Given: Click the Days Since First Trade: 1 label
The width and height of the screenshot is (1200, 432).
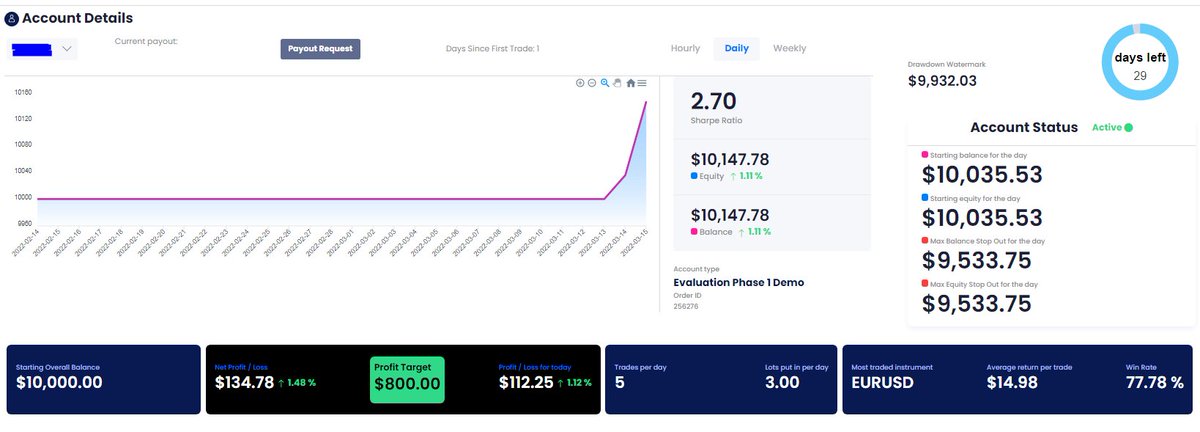Looking at the screenshot, I should (492, 48).
